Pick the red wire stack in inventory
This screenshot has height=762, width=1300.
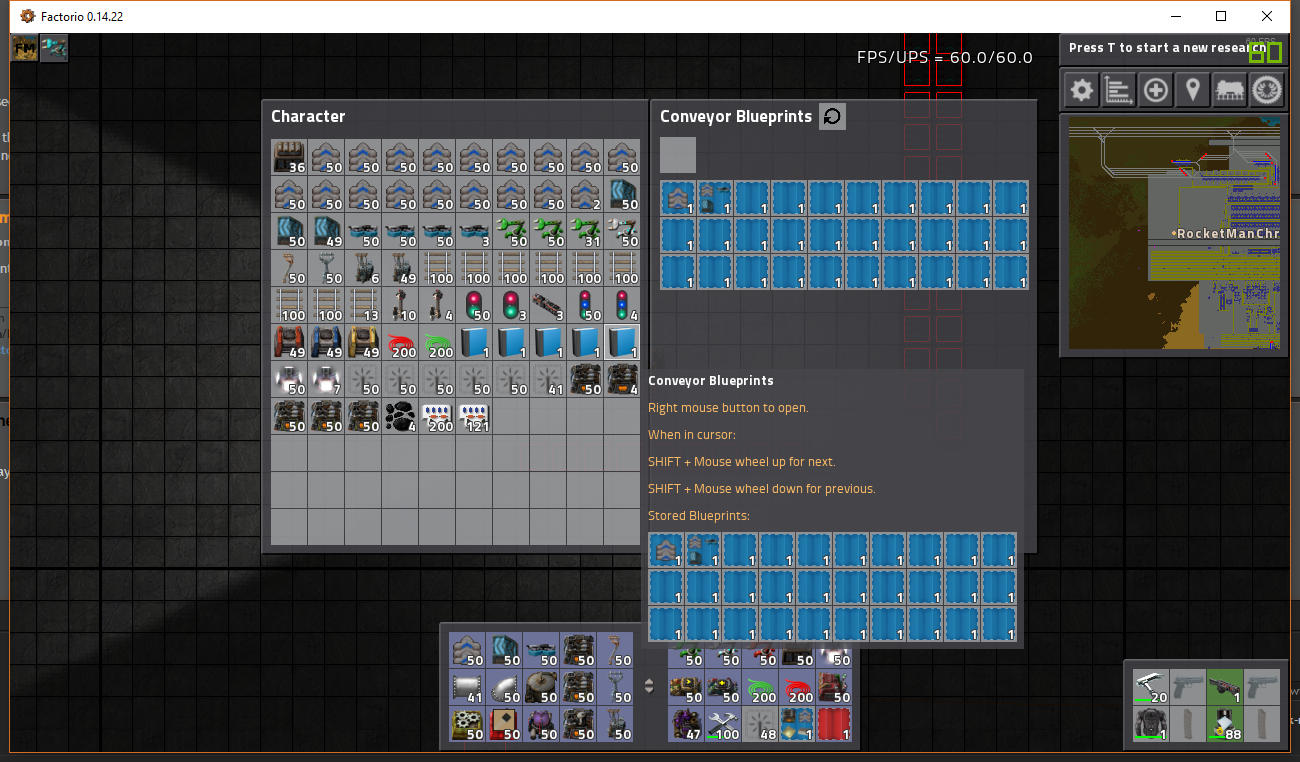click(400, 343)
